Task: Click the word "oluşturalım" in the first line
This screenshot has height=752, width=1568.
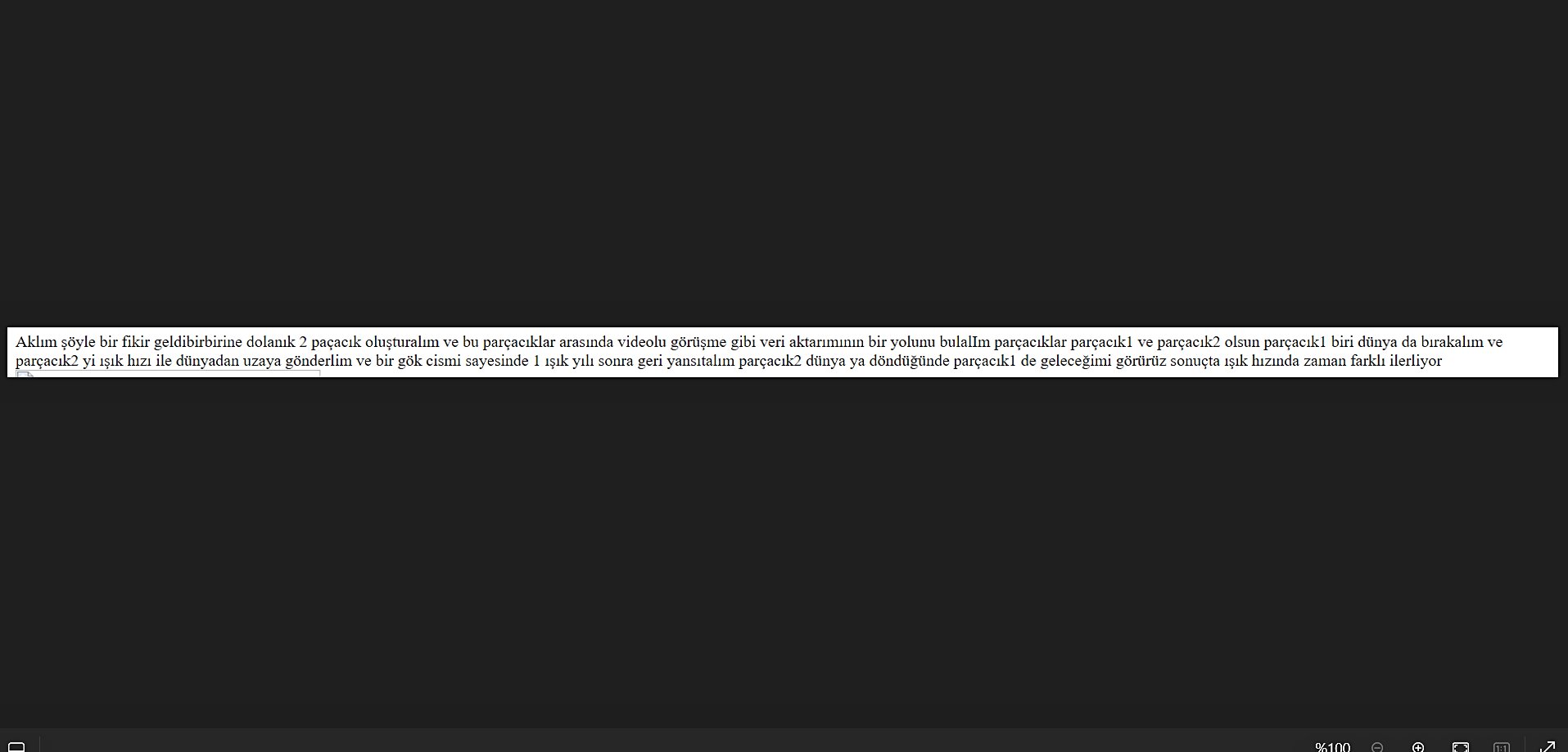Action: [402, 342]
